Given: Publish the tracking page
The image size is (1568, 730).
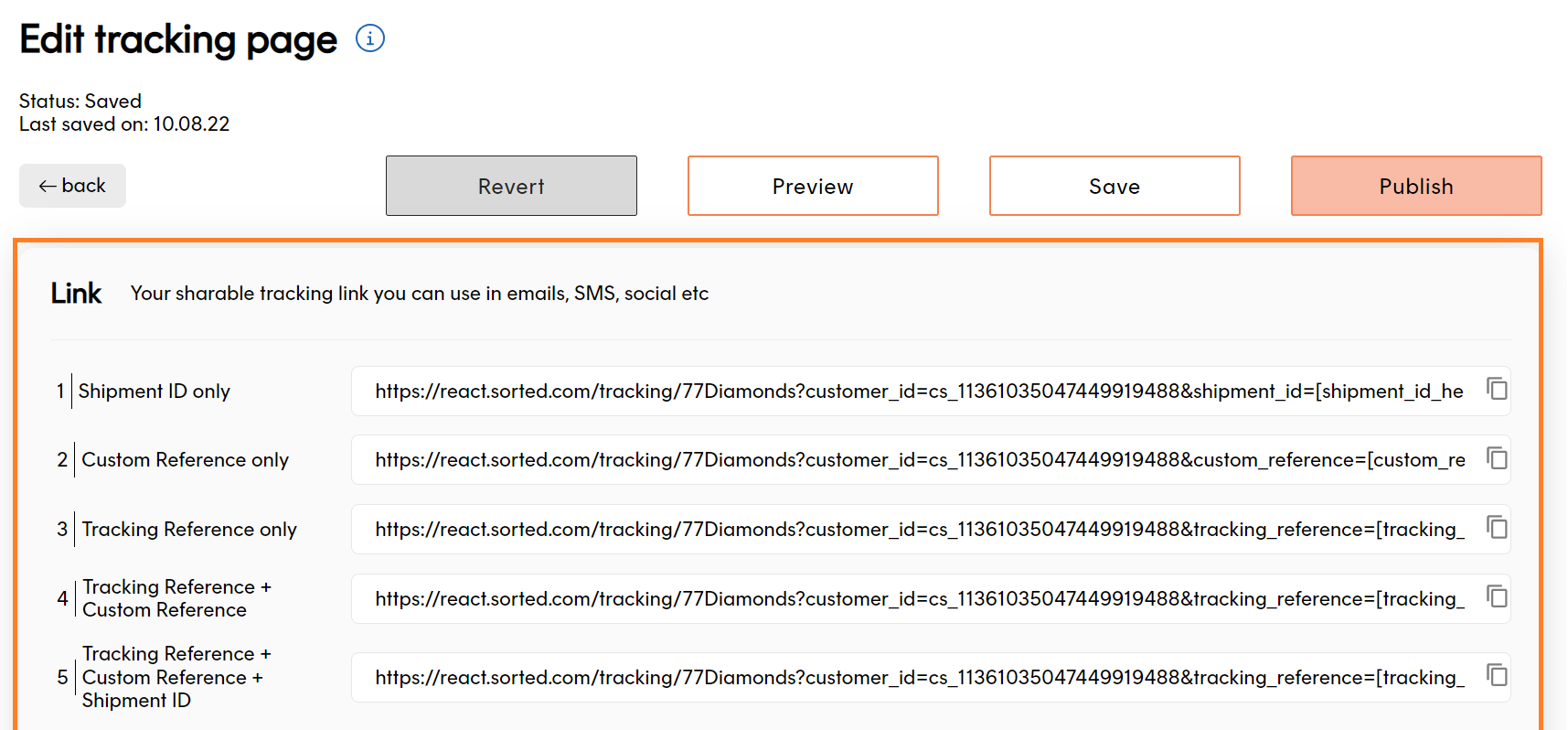Looking at the screenshot, I should coord(1415,186).
